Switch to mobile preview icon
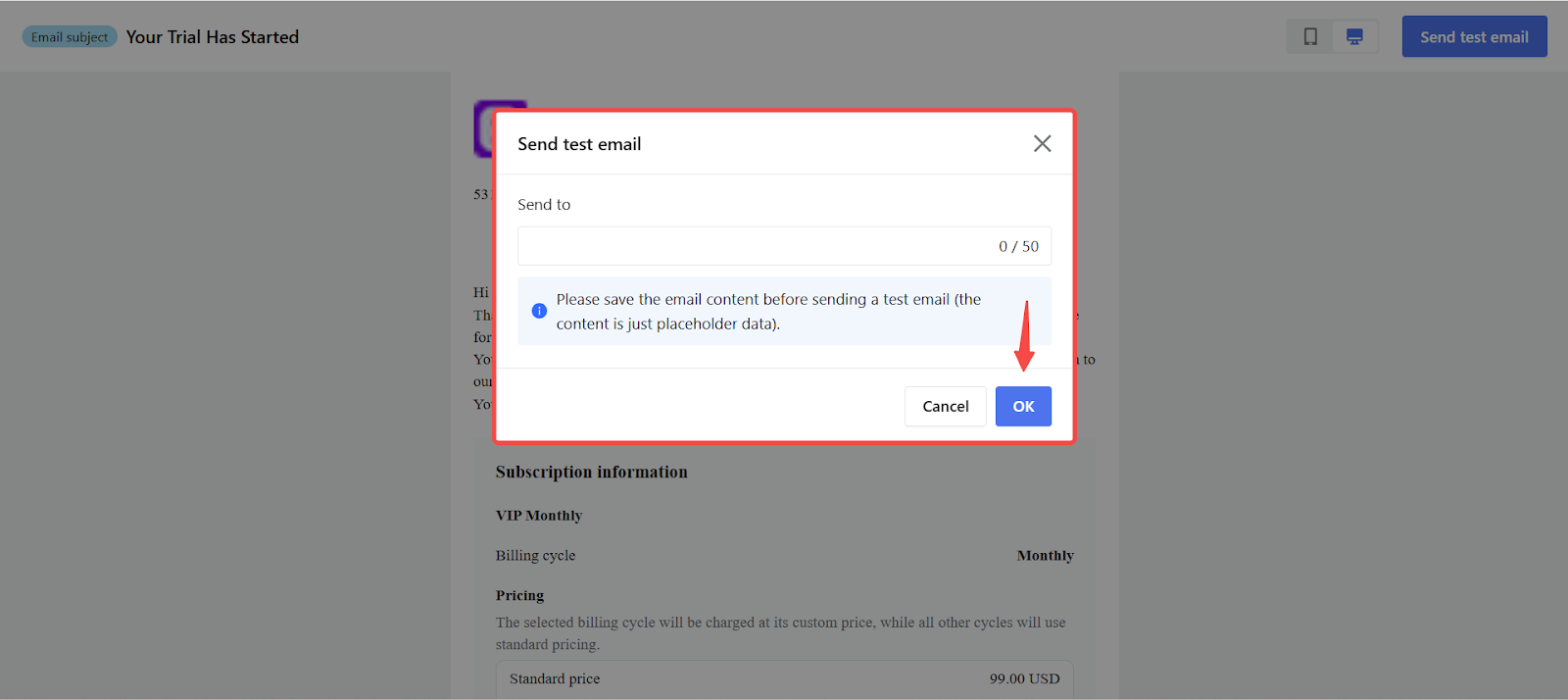 tap(1310, 37)
